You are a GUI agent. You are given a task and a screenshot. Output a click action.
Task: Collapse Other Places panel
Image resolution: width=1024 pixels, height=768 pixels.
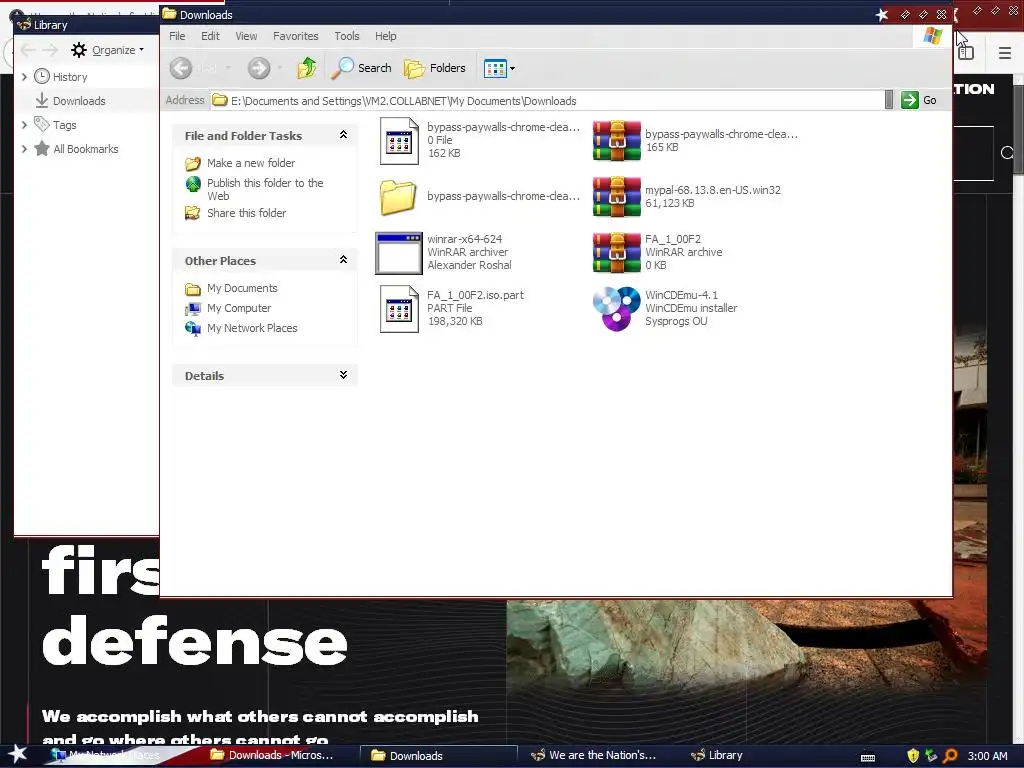pos(343,260)
